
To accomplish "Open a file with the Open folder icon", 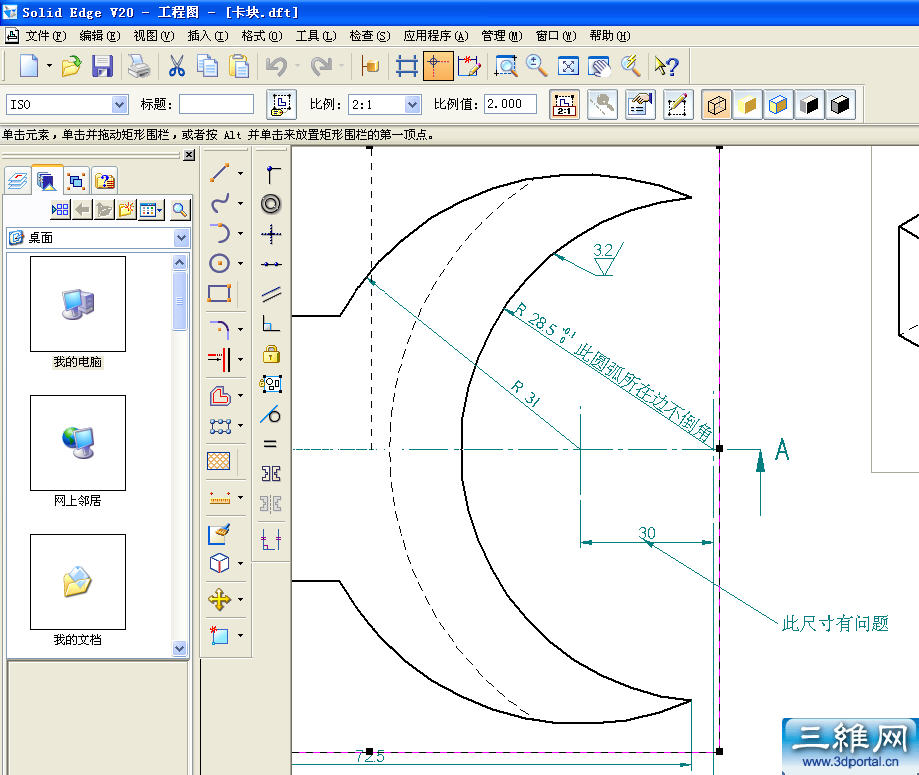I will pyautogui.click(x=72, y=66).
